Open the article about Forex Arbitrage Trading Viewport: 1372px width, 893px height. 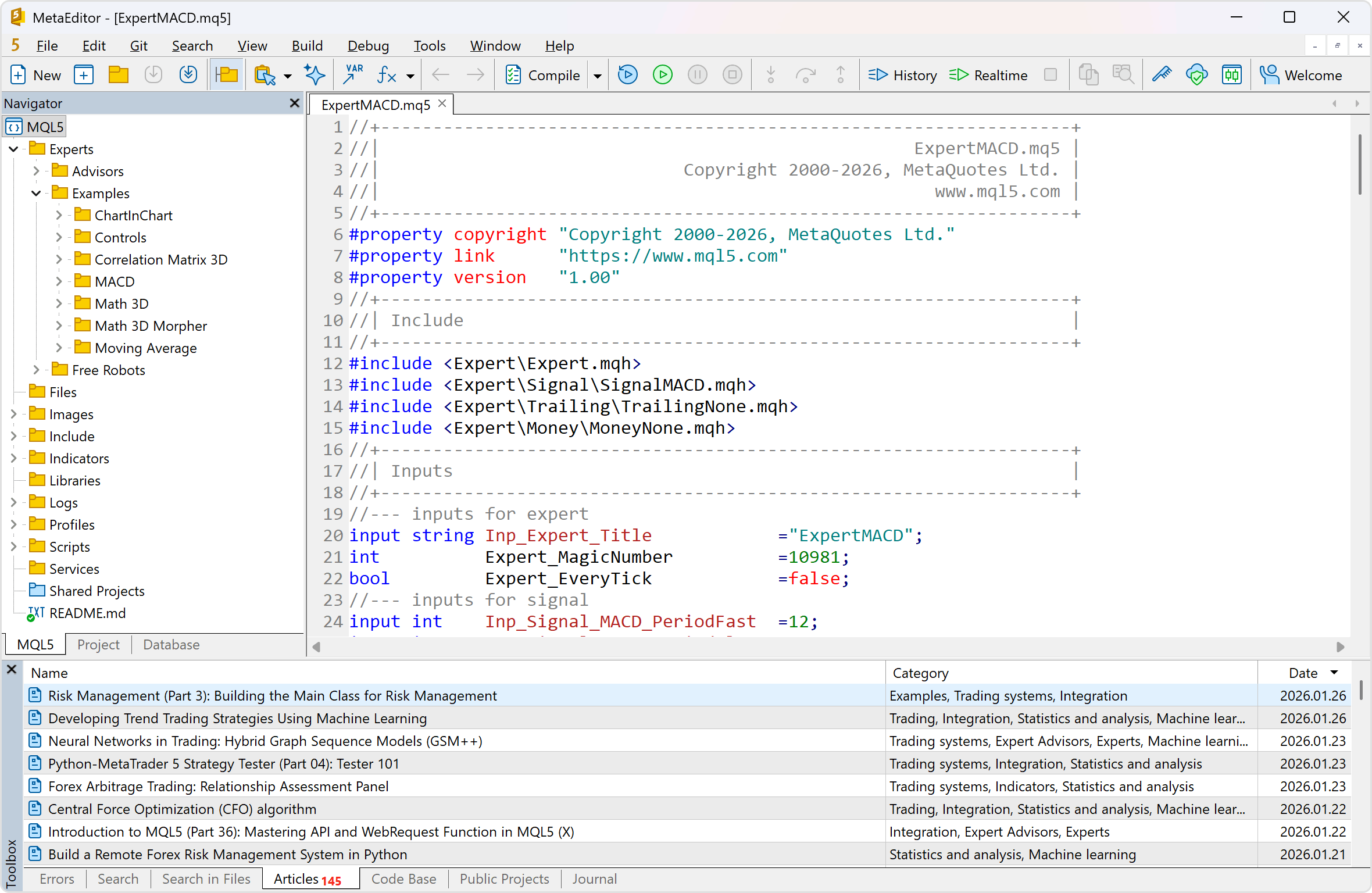coord(218,786)
